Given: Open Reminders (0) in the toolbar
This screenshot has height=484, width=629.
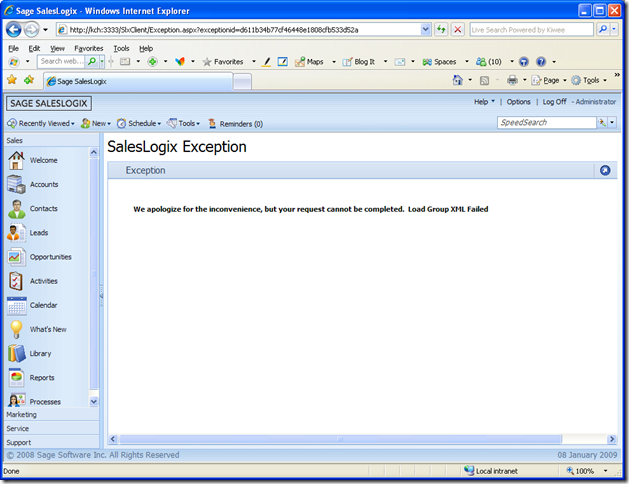Looking at the screenshot, I should [235, 124].
